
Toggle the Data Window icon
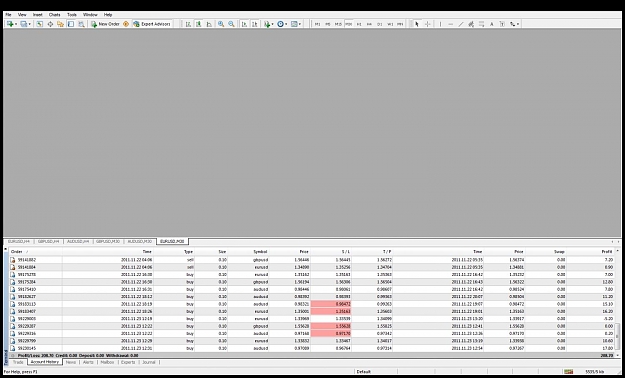[50, 24]
